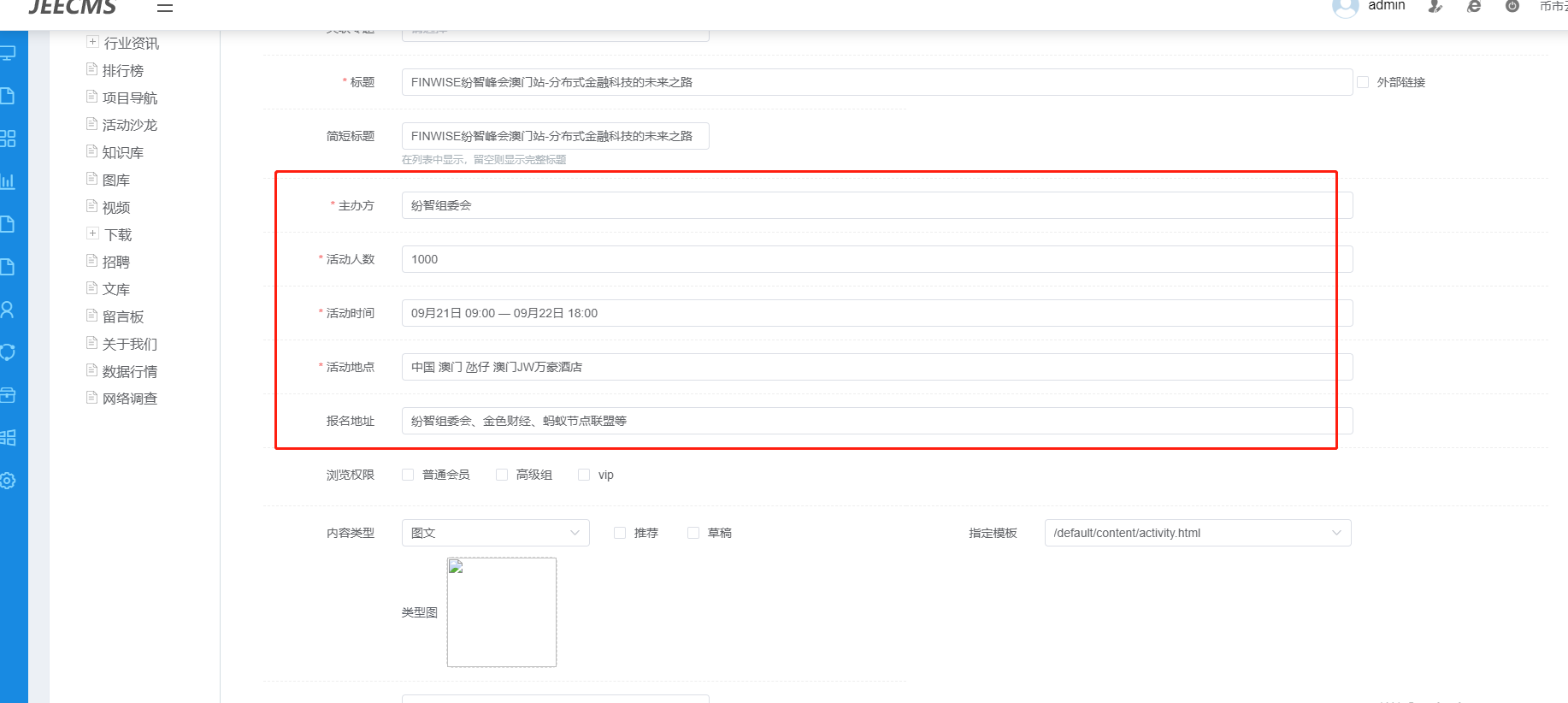
Task: Open the 内容类型 dropdown showing 图文
Action: pyautogui.click(x=496, y=533)
